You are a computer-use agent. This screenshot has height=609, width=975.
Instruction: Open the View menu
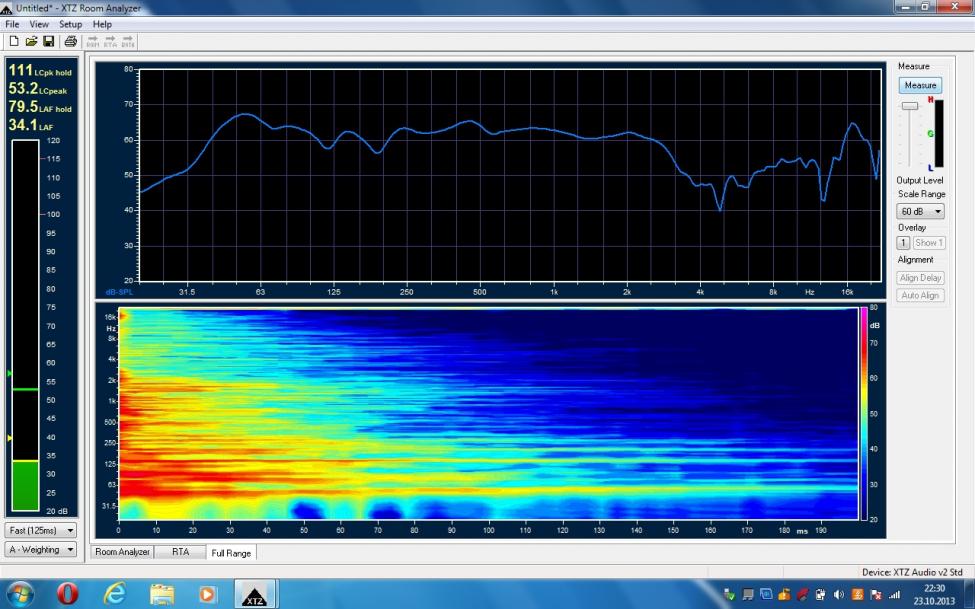[x=39, y=24]
